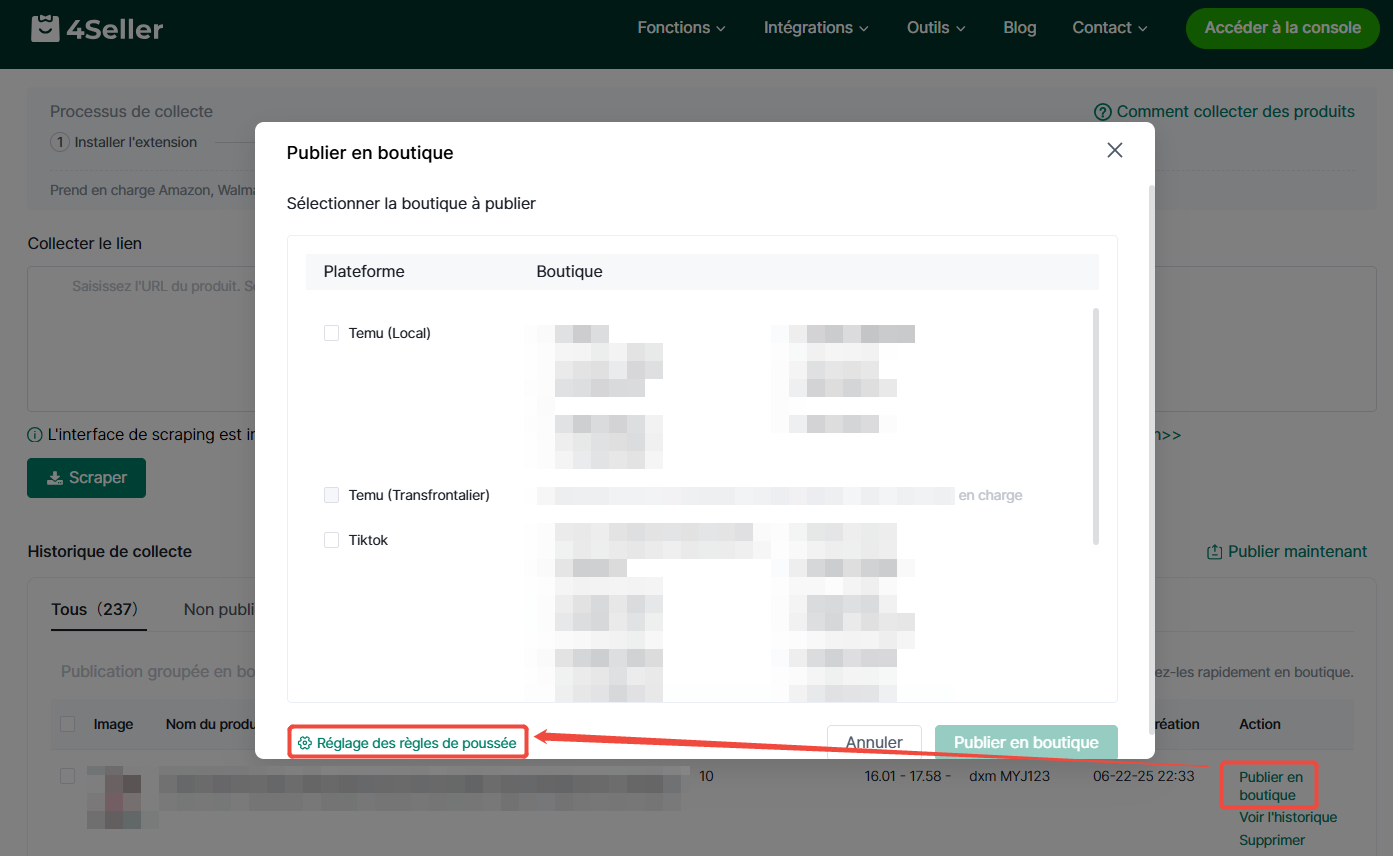This screenshot has height=856, width=1393.
Task: Click the dialog's outer scrollbar
Action: (1150, 460)
